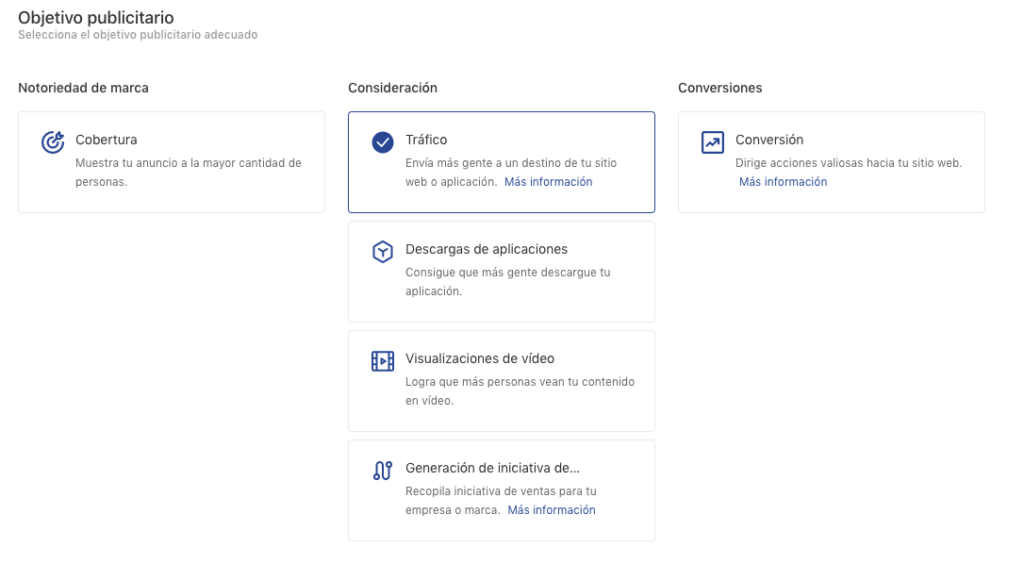Select the Cobertura title text

click(106, 140)
